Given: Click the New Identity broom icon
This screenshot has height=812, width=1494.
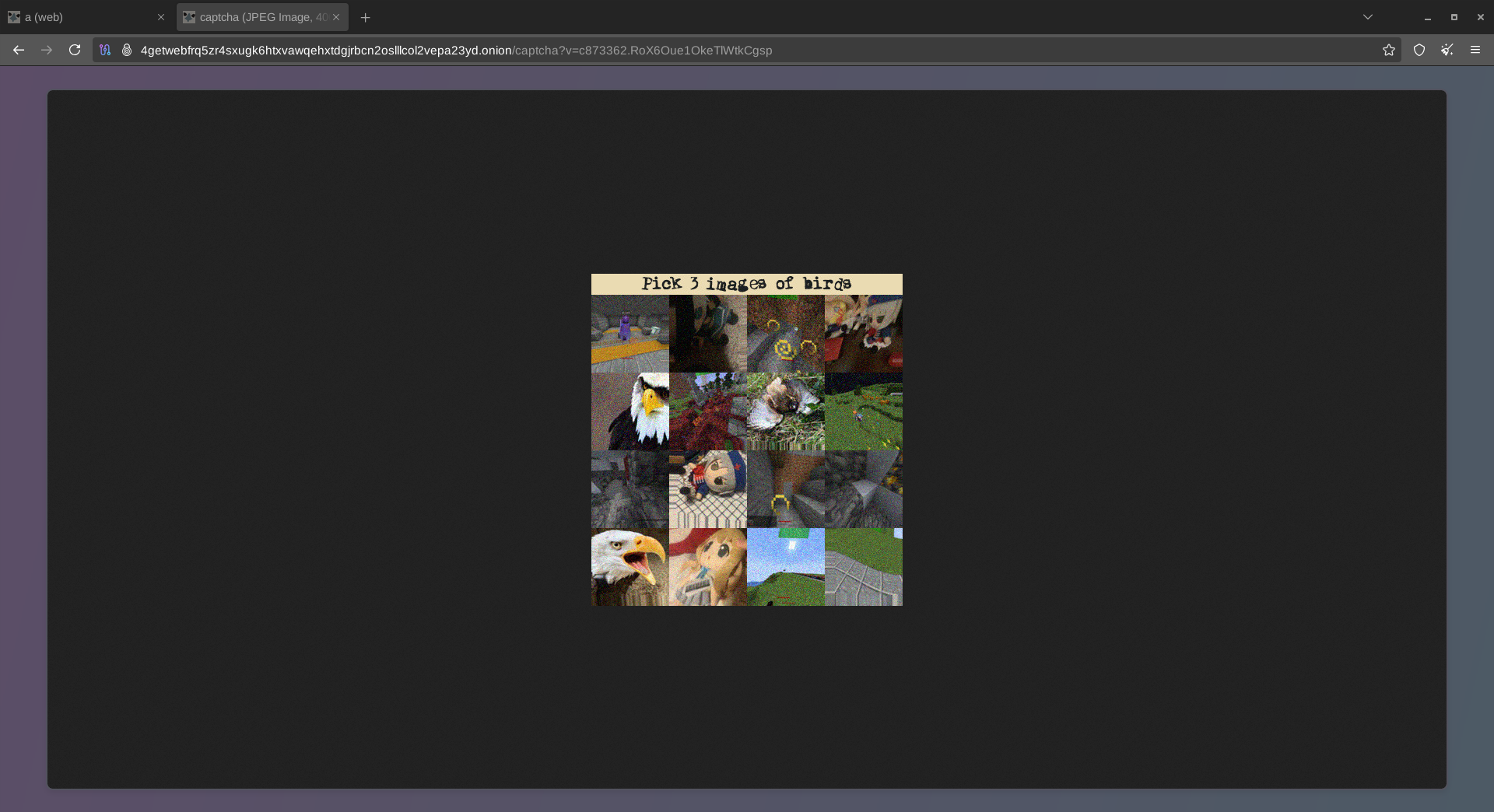Looking at the screenshot, I should (1447, 50).
